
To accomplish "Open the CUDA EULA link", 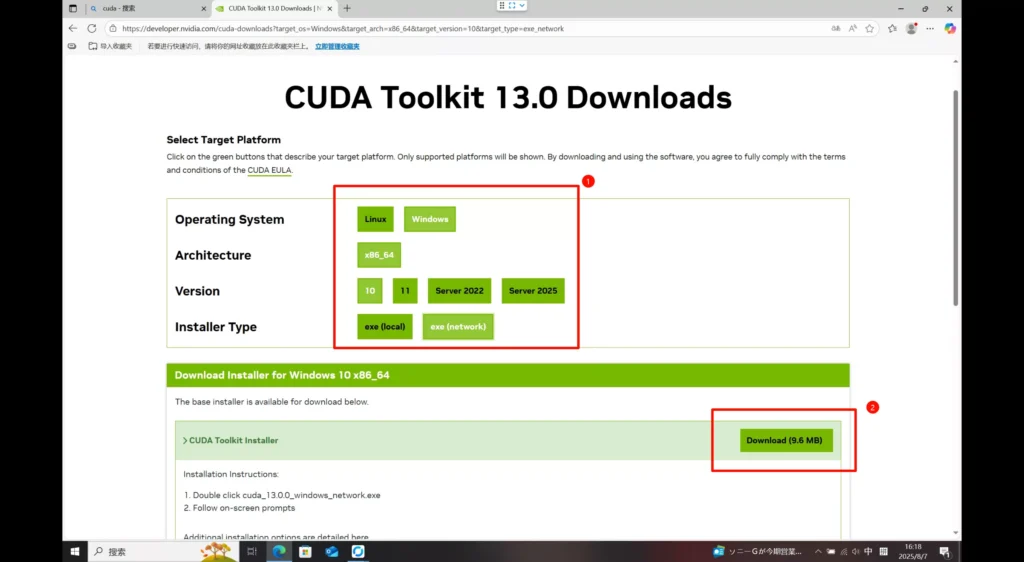I will click(x=270, y=171).
